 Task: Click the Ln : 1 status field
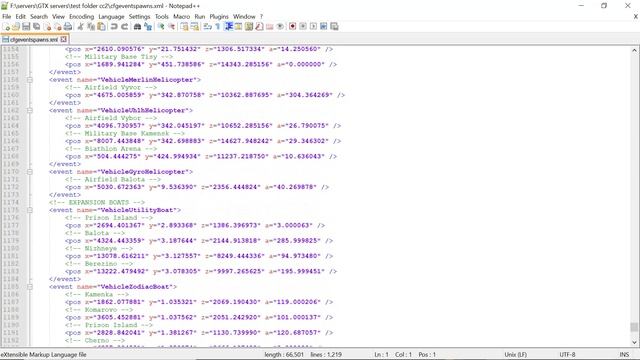coord(382,355)
